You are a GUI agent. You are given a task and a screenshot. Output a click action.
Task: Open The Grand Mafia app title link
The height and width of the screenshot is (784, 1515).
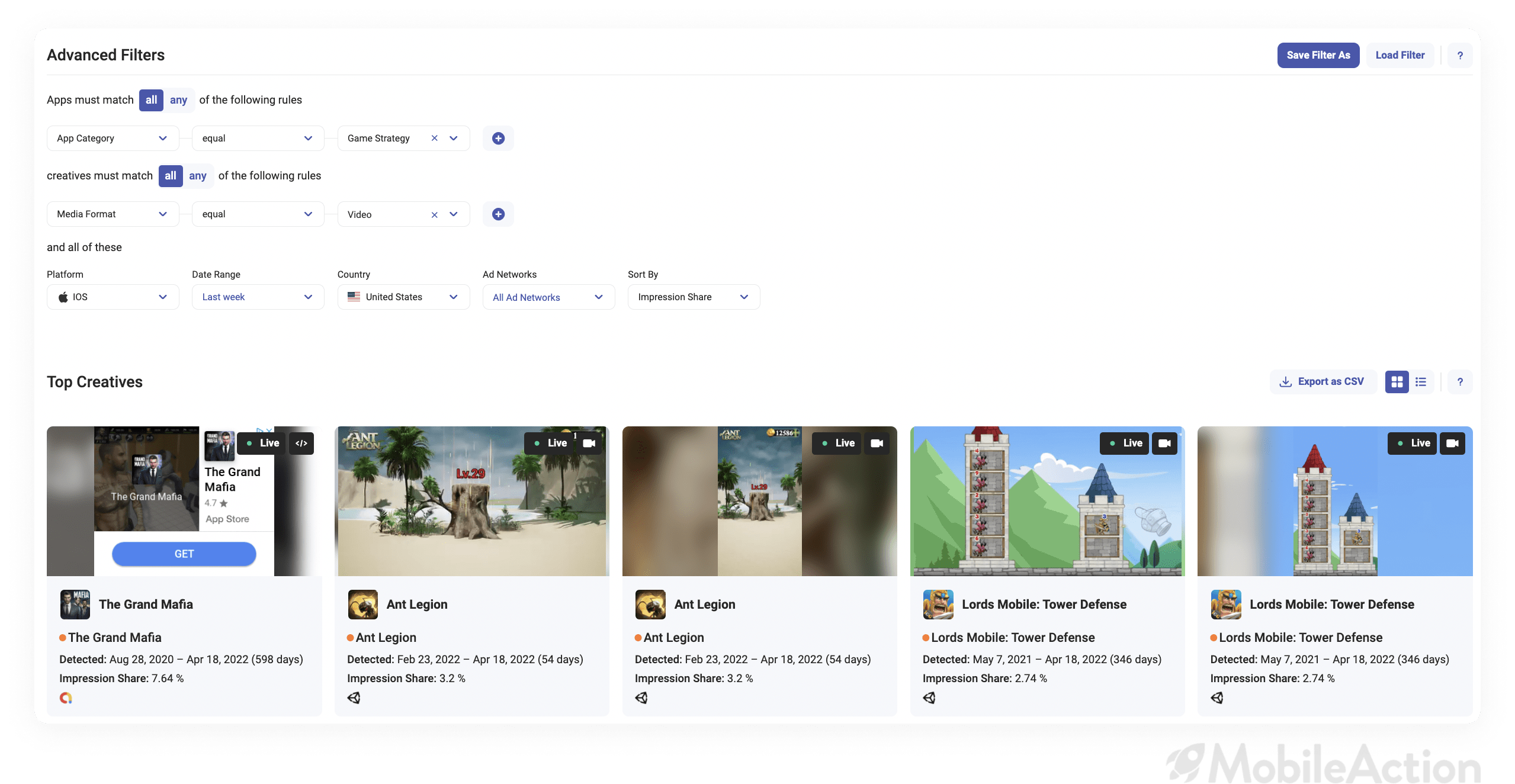click(146, 604)
